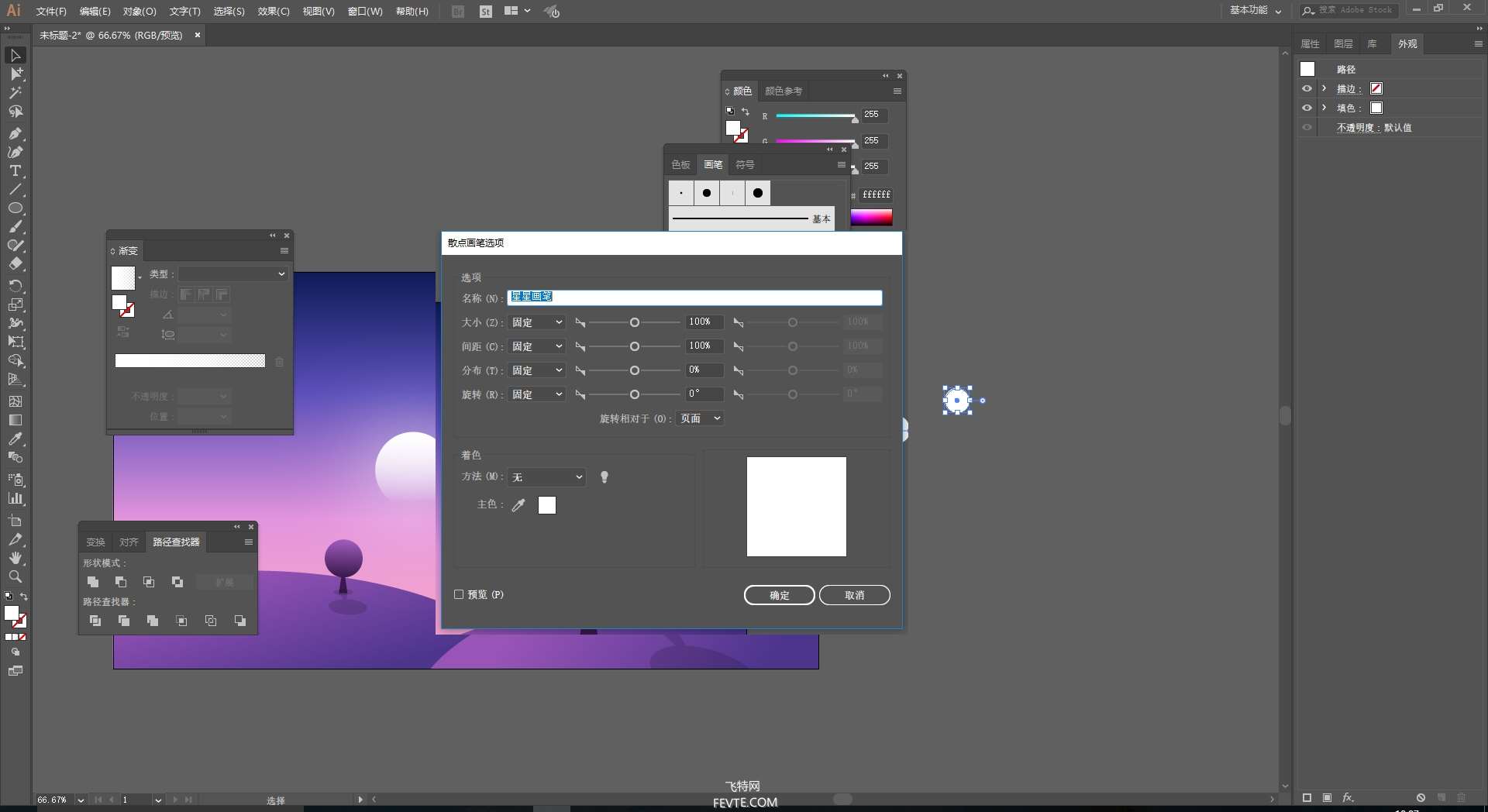This screenshot has width=1488, height=812.
Task: Switch to the Layers panel tab
Action: (1343, 44)
